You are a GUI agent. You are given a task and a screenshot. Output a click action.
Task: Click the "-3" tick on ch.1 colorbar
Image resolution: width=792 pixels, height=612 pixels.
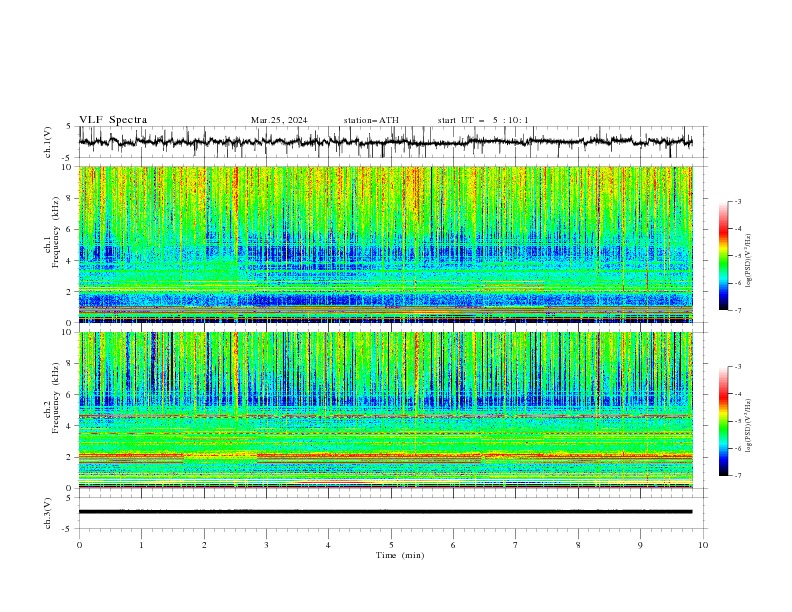(x=737, y=201)
